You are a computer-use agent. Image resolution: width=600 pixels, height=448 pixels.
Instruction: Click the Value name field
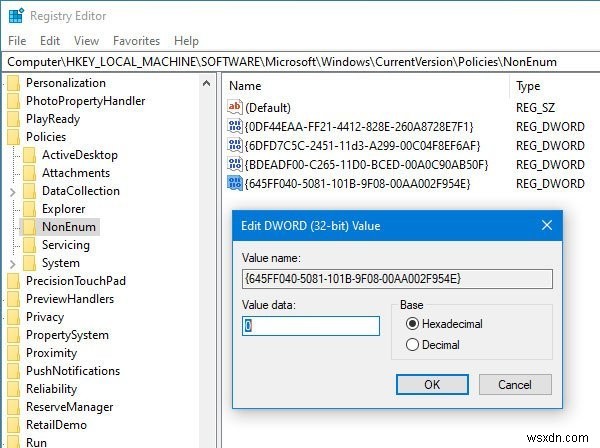point(397,279)
